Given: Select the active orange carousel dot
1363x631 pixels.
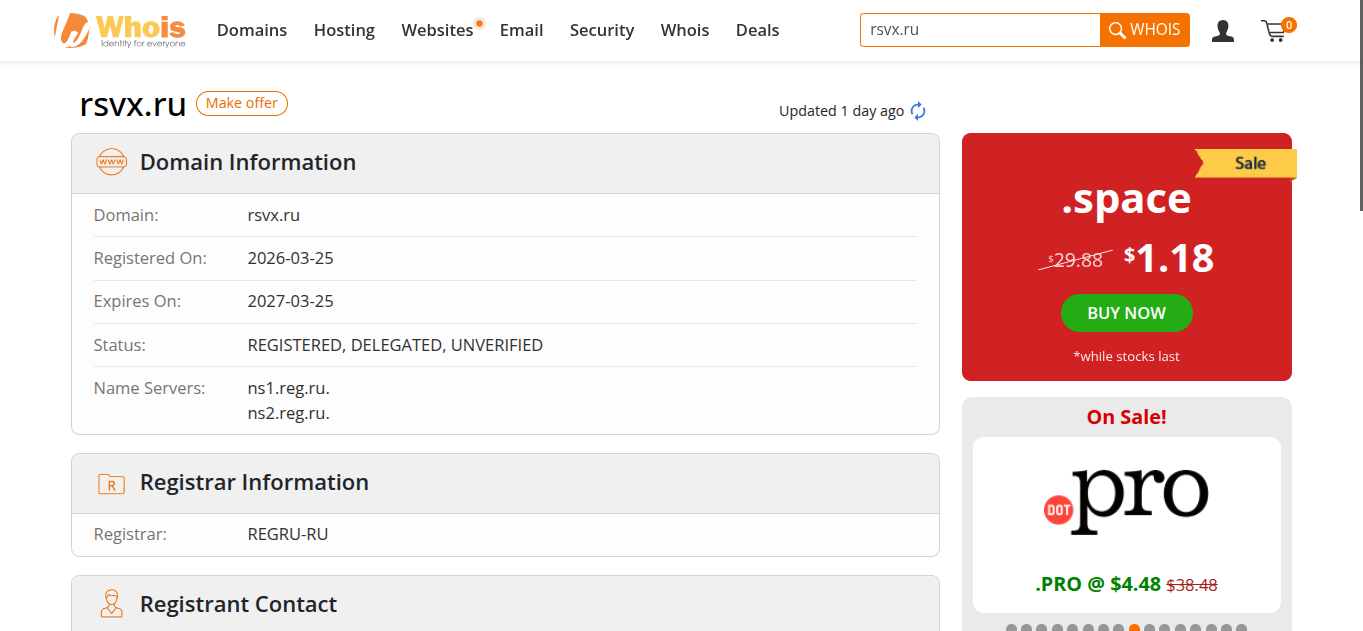Looking at the screenshot, I should click(x=1134, y=628).
